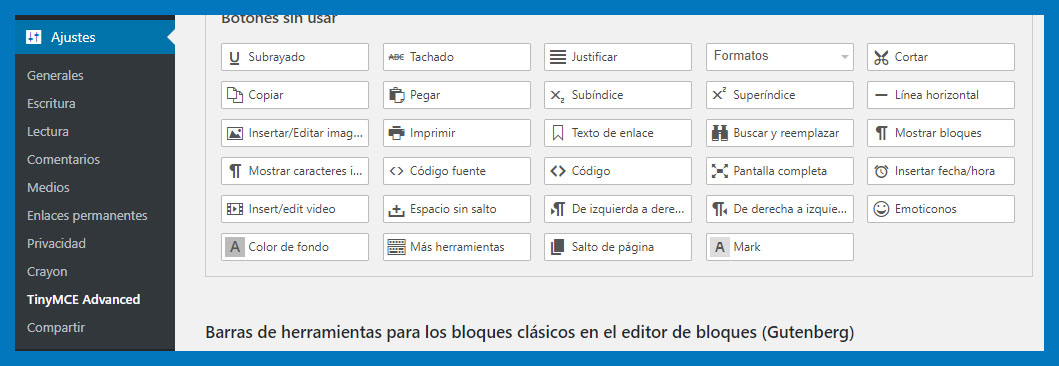
Task: Select the Insert/edit video film icon
Action: (x=234, y=209)
